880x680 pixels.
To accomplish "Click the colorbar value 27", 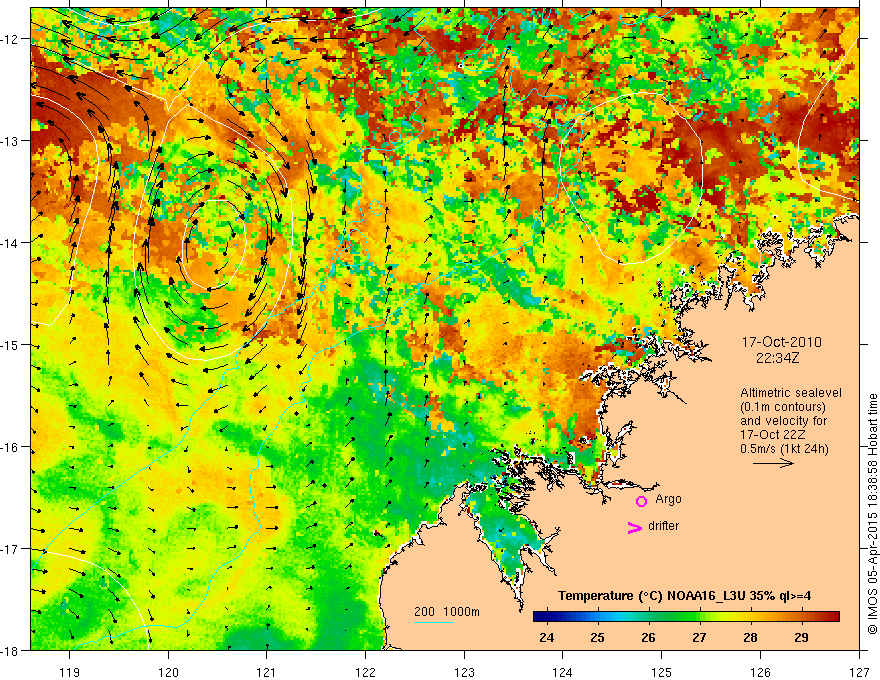I will (699, 638).
